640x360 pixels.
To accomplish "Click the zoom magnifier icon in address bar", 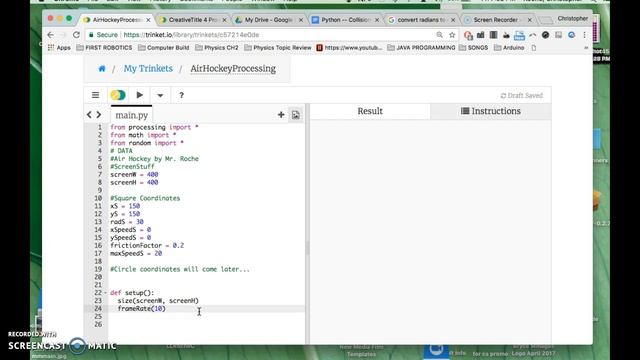I will click(x=440, y=35).
